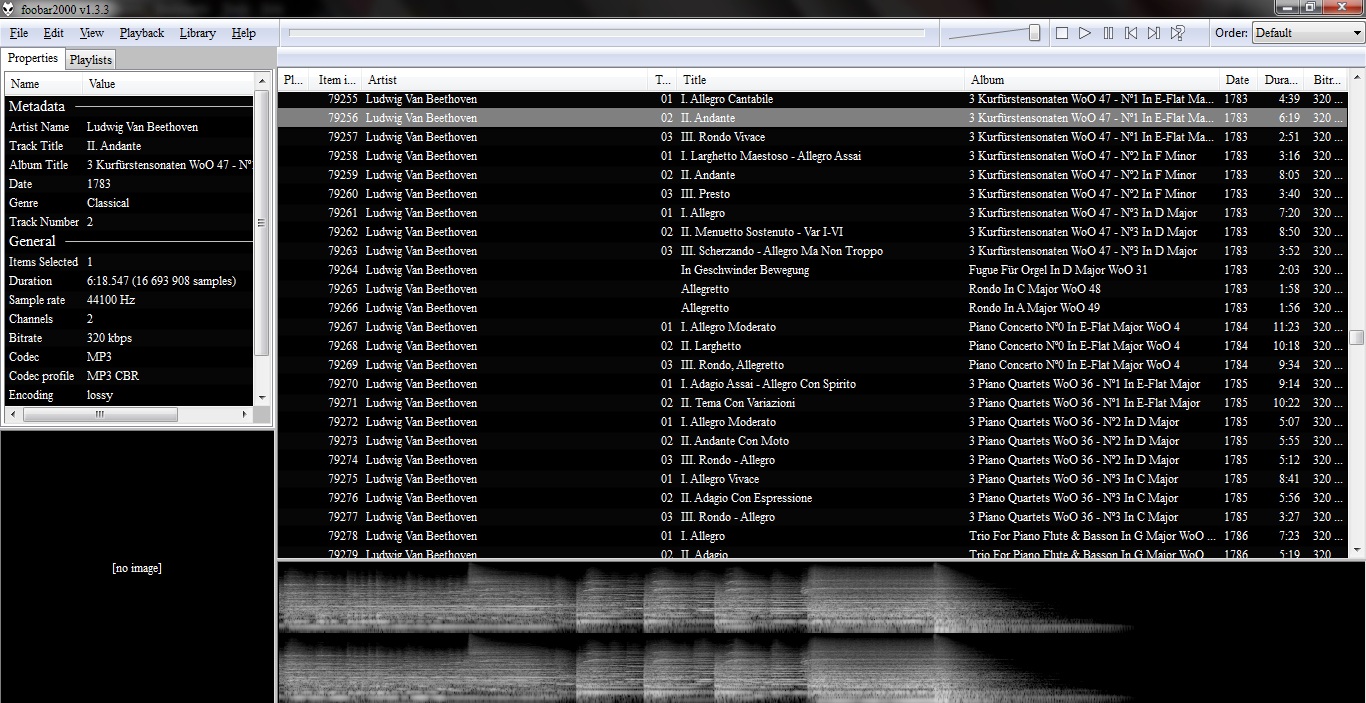Click duration '11:23' in the playlist
Viewport: 1366px width, 703px height.
coord(1286,327)
